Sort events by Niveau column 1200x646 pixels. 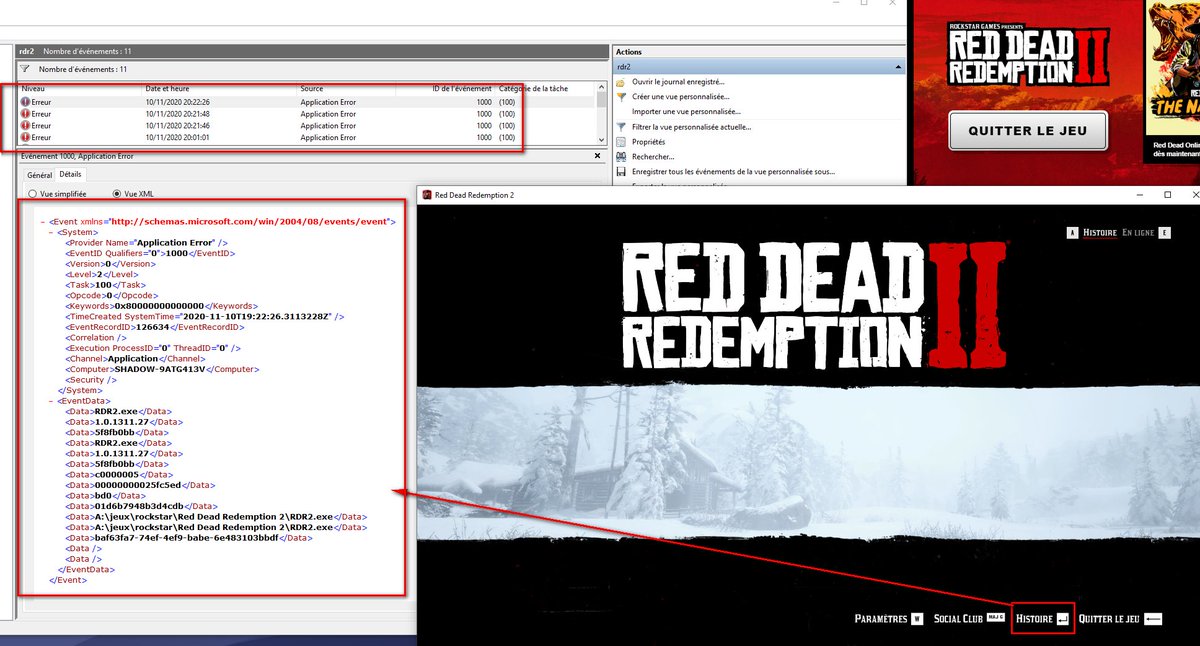[x=82, y=89]
